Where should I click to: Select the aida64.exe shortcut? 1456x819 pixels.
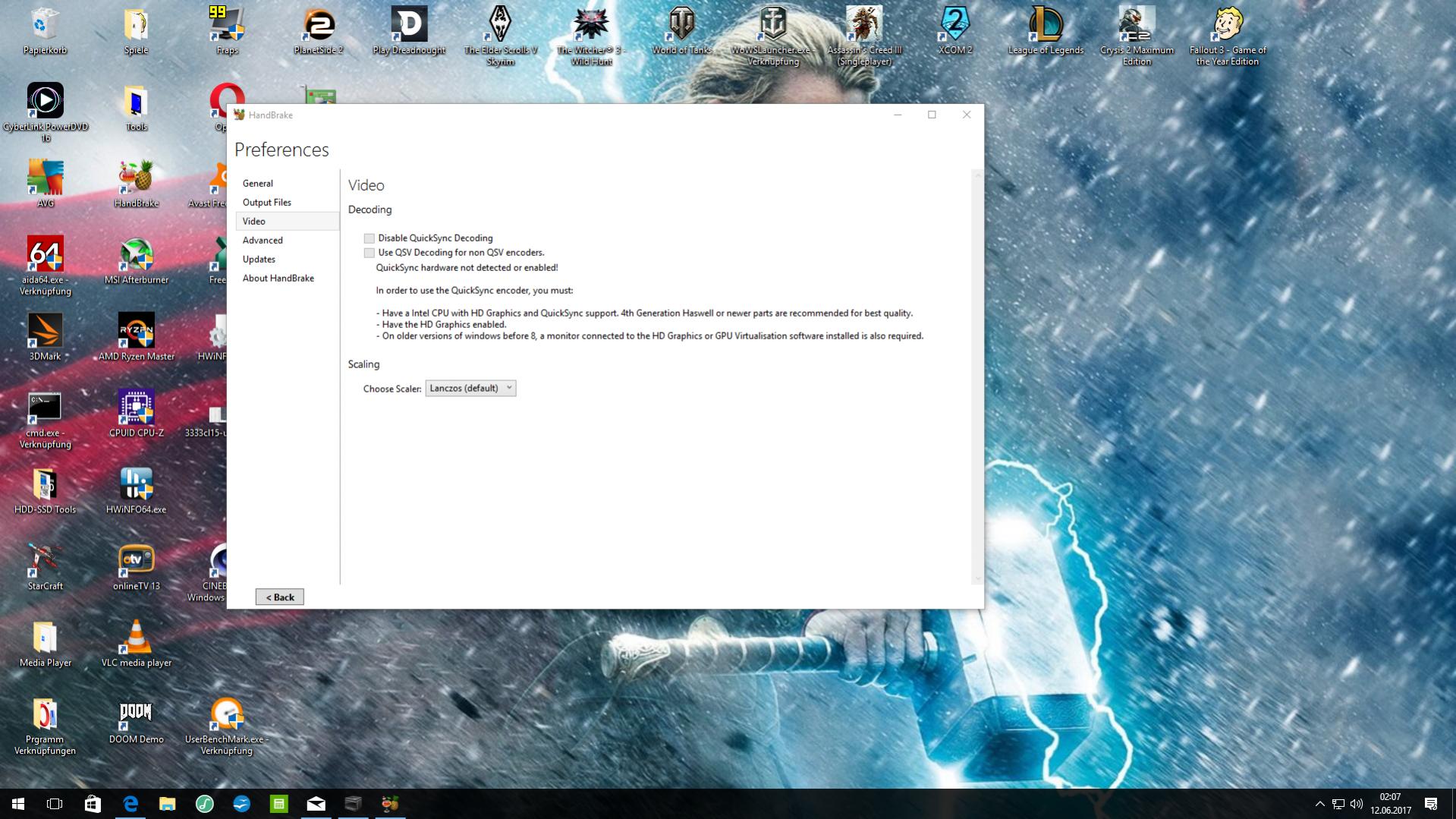click(45, 266)
